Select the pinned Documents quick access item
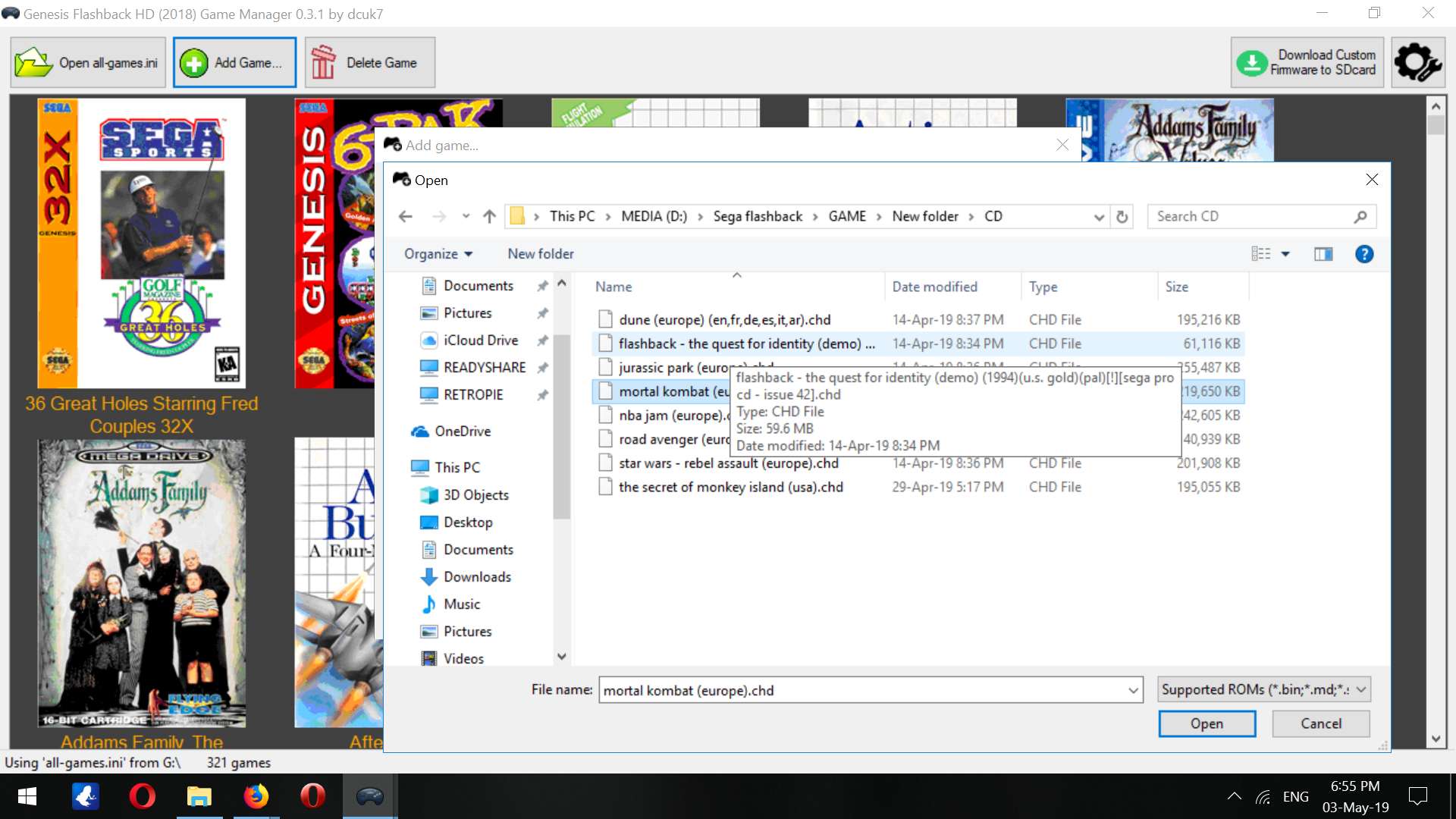The height and width of the screenshot is (819, 1456). [479, 286]
